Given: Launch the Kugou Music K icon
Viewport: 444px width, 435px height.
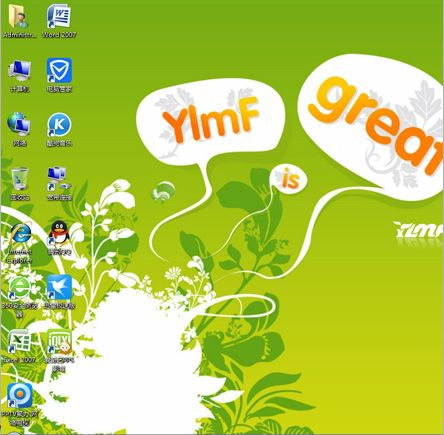Looking at the screenshot, I should coord(59,125).
